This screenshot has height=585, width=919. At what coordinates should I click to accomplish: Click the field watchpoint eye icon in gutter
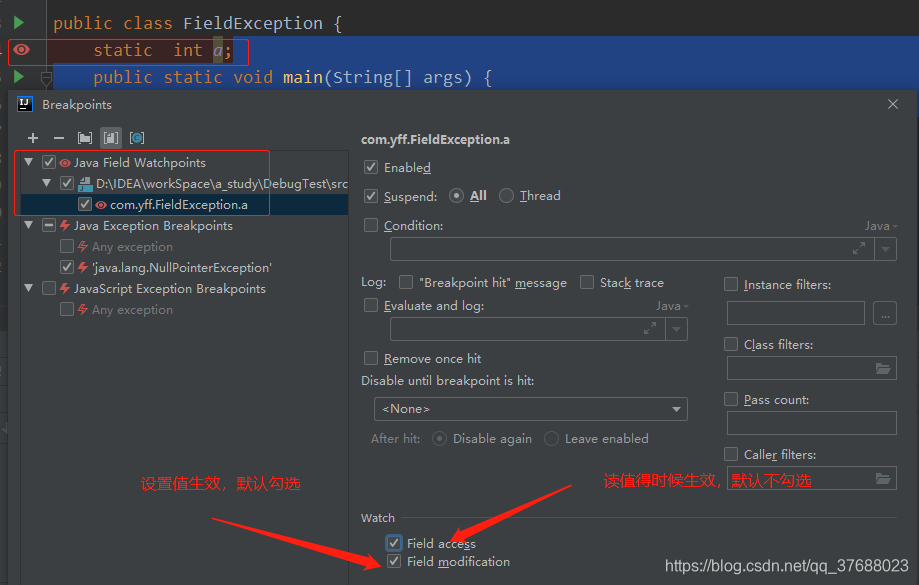[22, 49]
